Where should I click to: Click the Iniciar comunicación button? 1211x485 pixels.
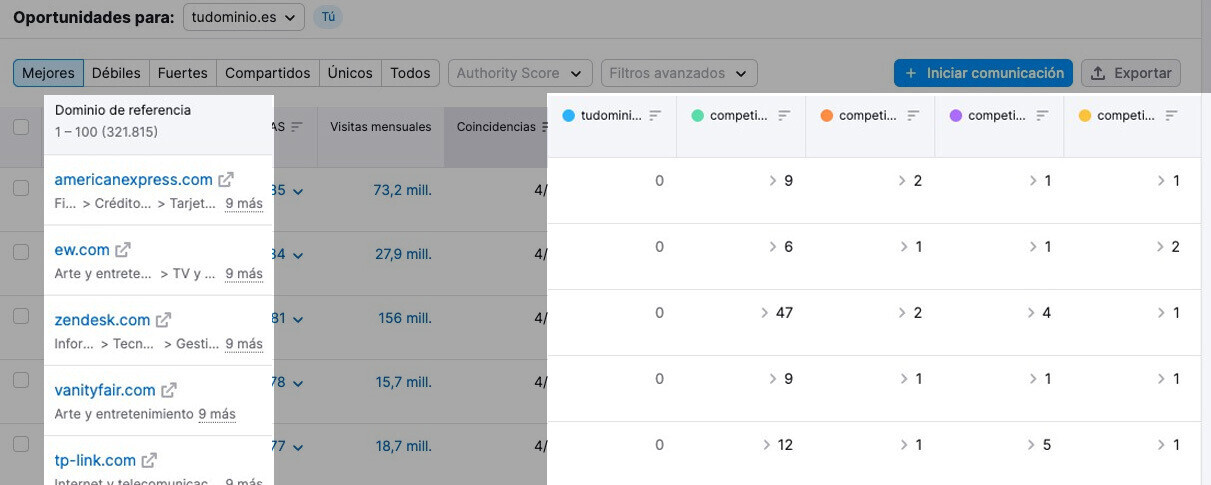tap(983, 73)
